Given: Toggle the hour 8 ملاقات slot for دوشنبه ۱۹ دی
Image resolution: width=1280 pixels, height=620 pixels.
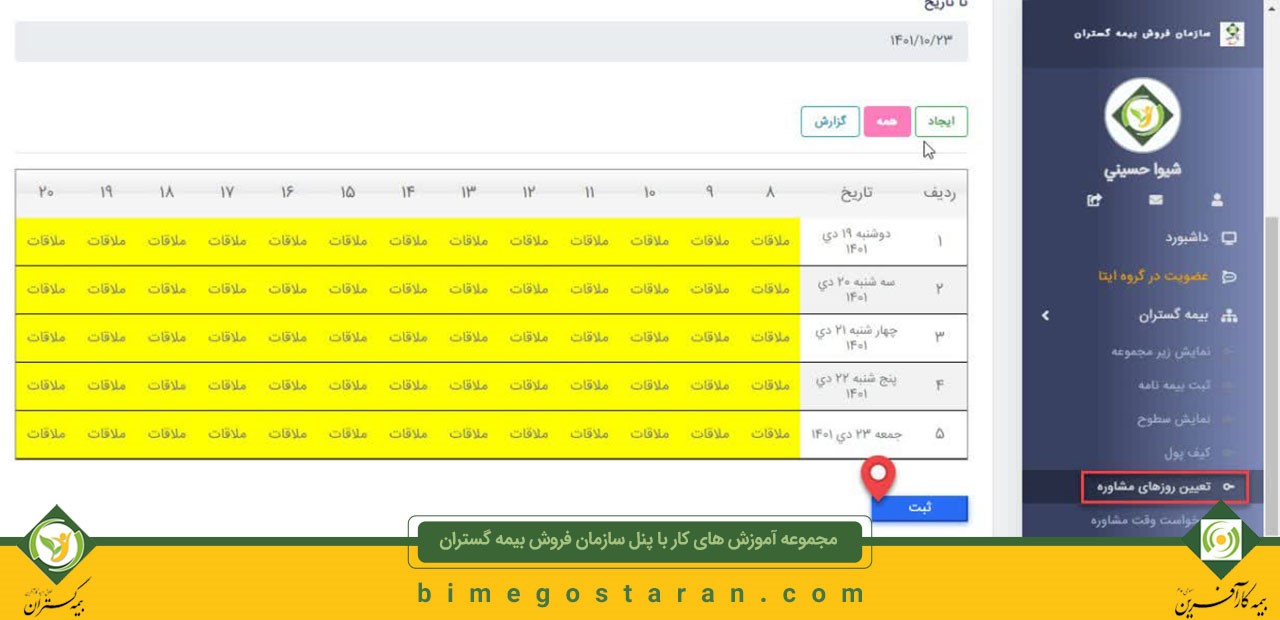Looking at the screenshot, I should (769, 241).
